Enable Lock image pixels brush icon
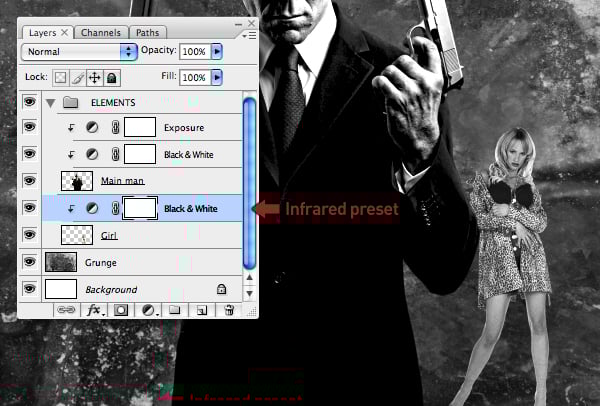600x406 pixels. (78, 78)
